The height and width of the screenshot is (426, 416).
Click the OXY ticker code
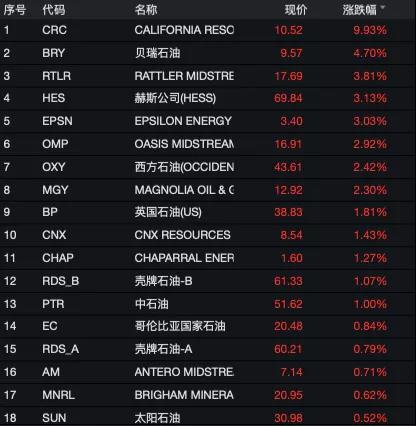[53, 167]
